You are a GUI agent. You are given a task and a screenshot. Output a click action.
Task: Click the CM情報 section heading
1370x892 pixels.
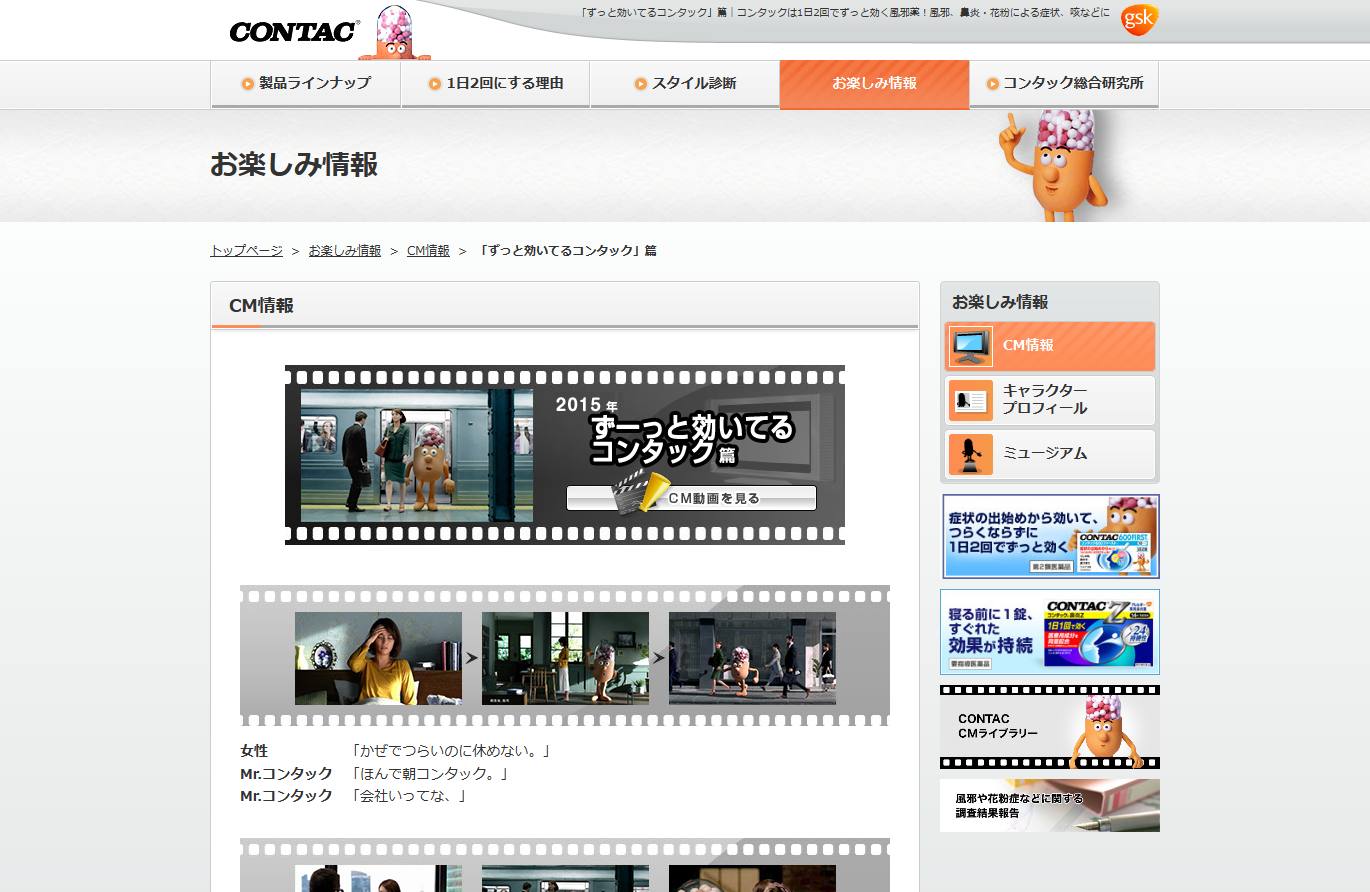tap(261, 306)
